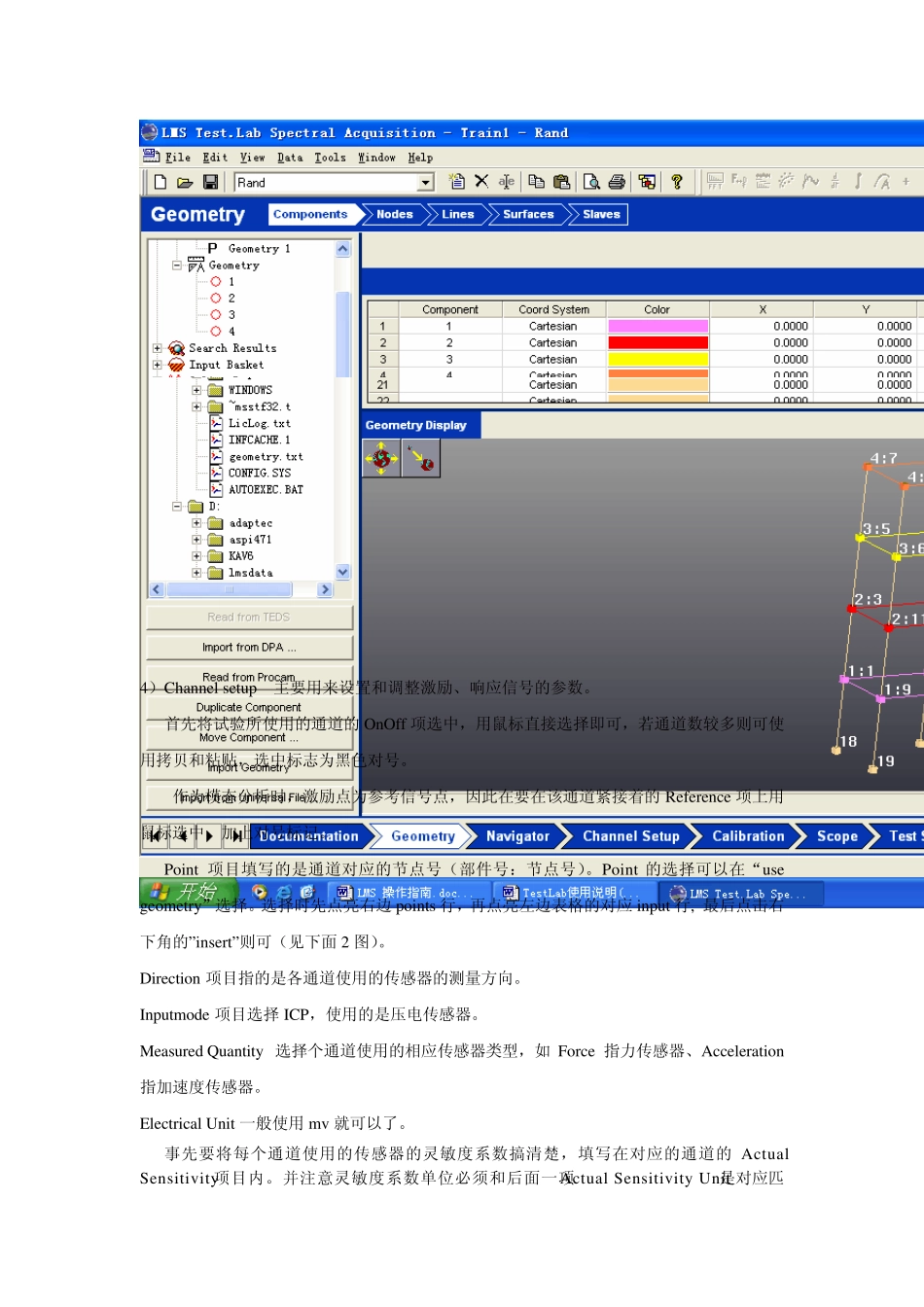Click the LicLog.txt file icon
The image size is (924, 1307).
click(216, 423)
